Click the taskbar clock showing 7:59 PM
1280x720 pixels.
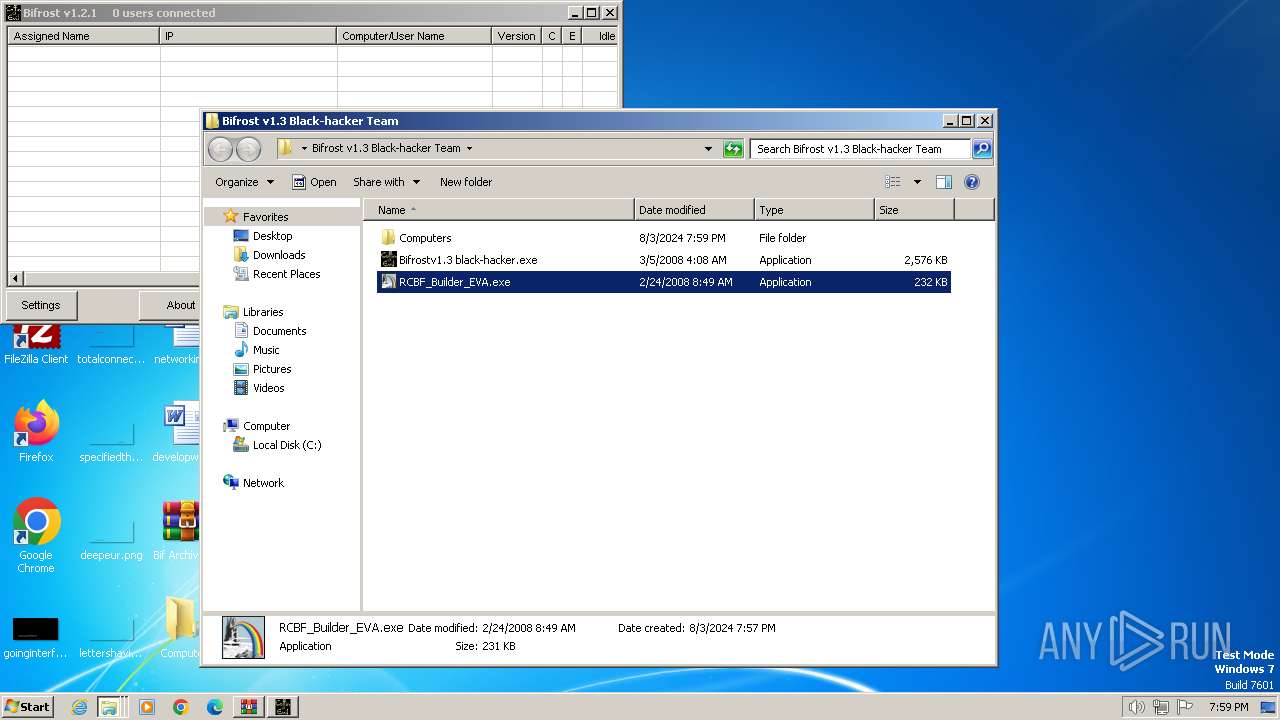(x=1228, y=707)
